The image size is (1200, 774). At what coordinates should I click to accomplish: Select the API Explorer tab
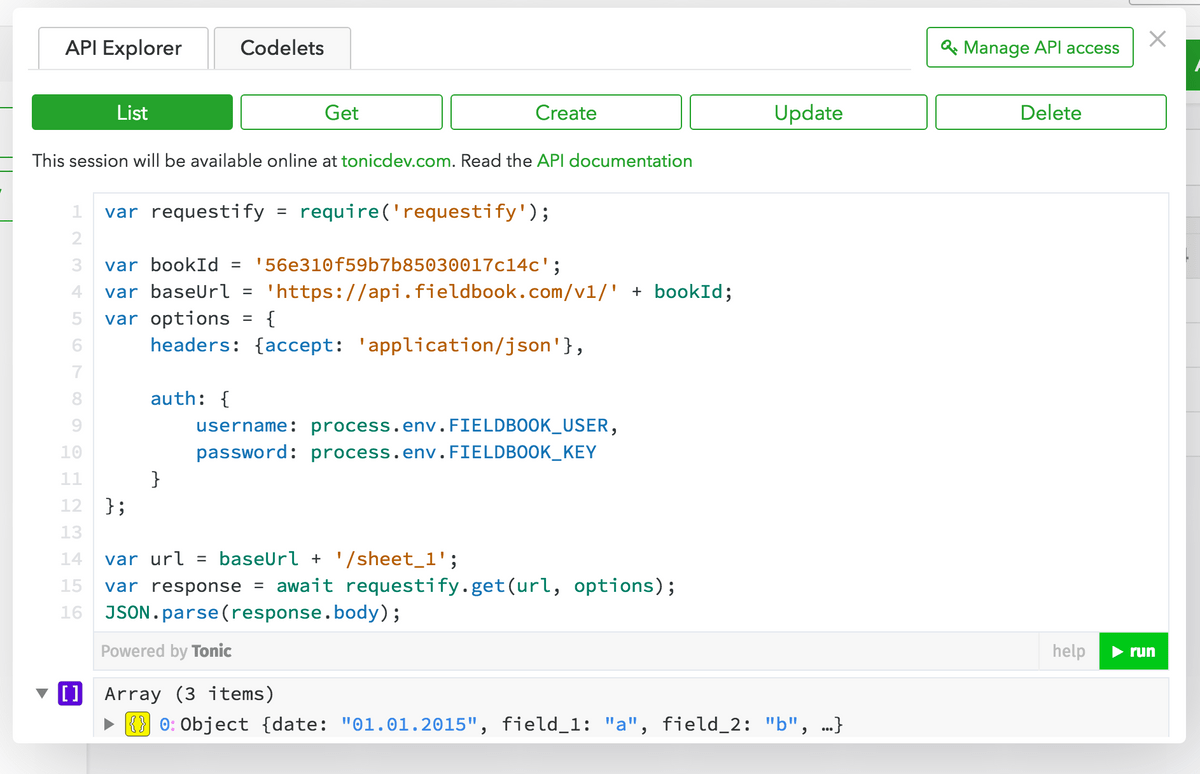[x=122, y=47]
